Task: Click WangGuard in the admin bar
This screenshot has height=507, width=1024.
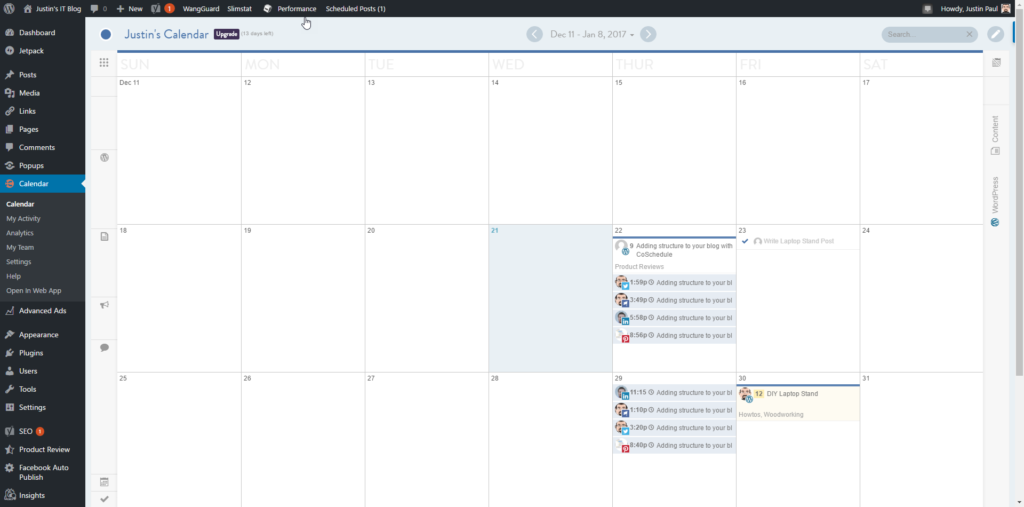Action: [201, 8]
